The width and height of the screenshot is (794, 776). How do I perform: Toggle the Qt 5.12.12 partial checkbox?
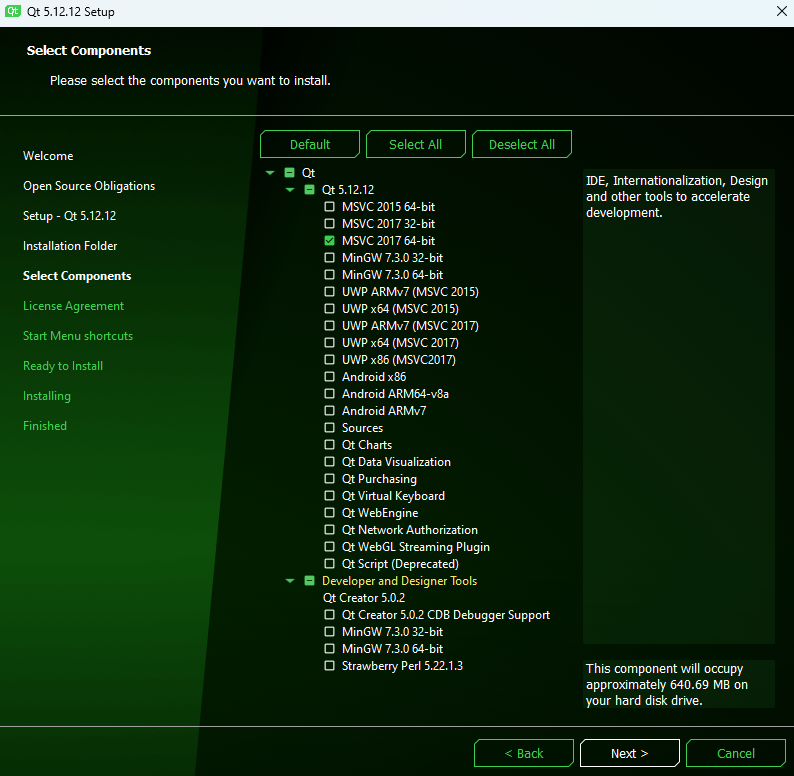point(309,190)
